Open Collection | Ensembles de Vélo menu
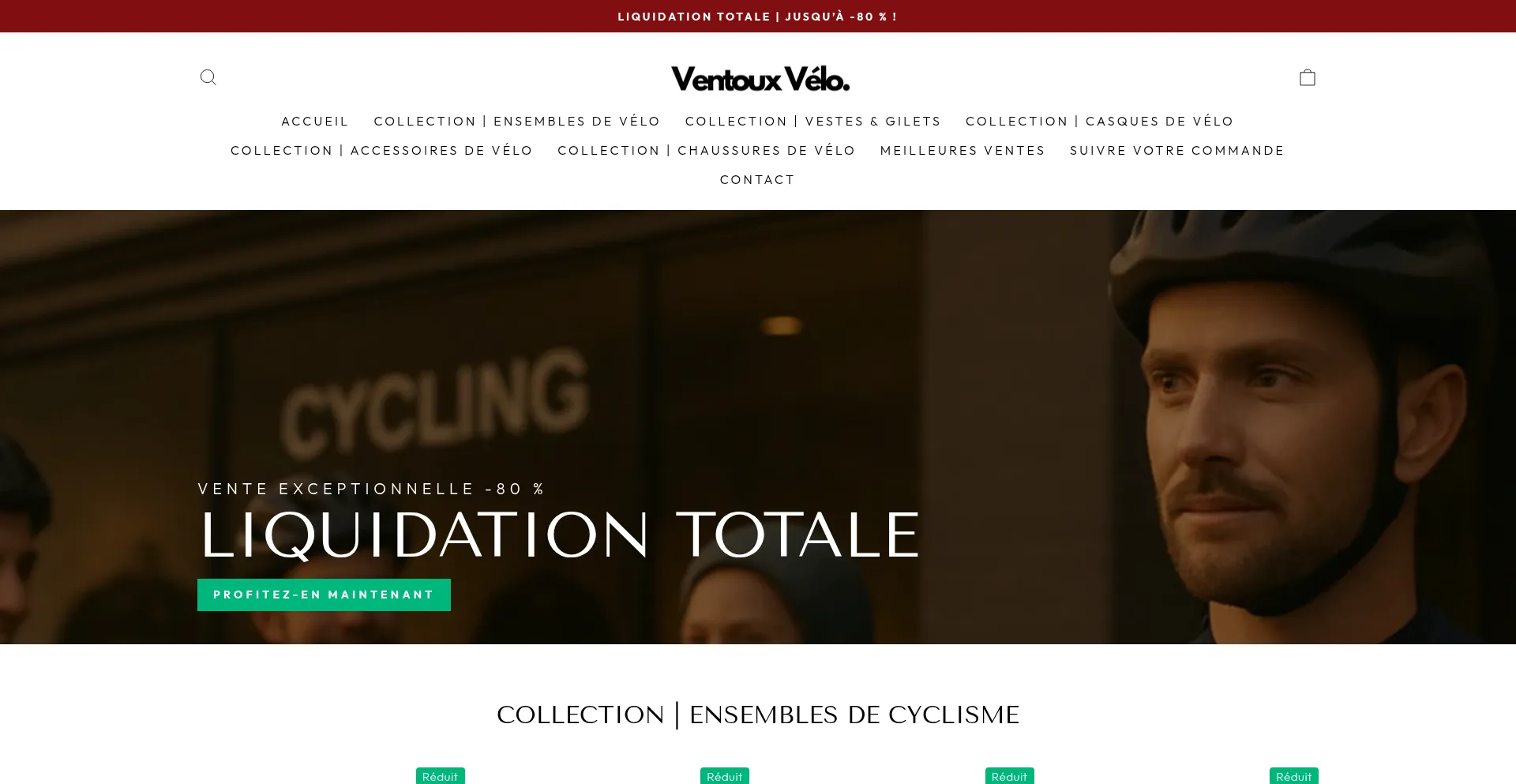The width and height of the screenshot is (1516, 784). click(517, 122)
